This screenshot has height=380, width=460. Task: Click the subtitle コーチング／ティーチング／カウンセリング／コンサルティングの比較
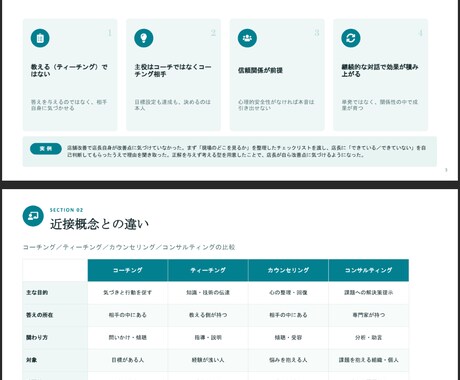click(x=129, y=247)
